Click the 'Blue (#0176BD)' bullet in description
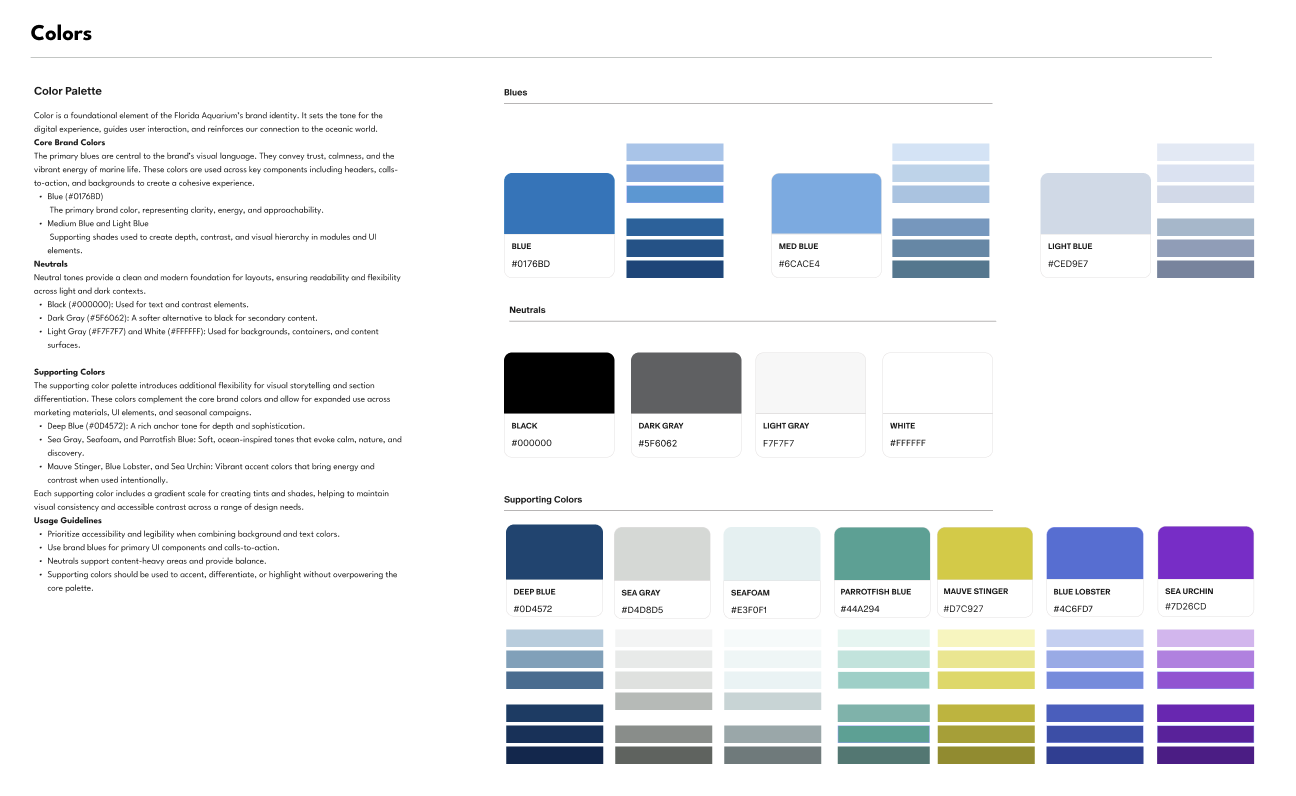Viewport: 1296px width, 796px height. click(75, 197)
